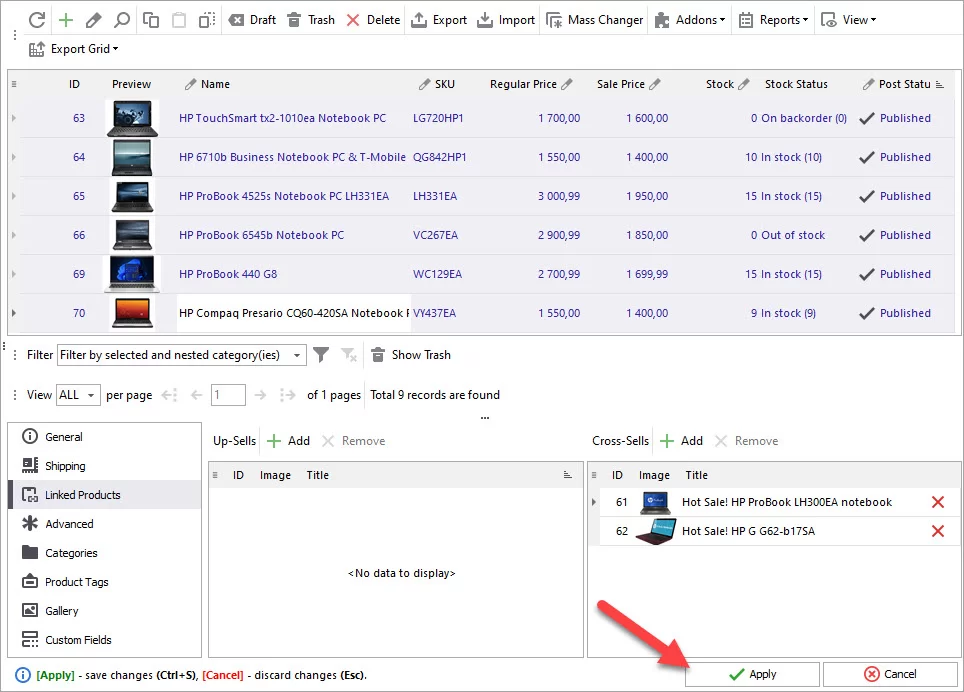Open the Export Grid dropdown
The height and width of the screenshot is (692, 964).
(x=74, y=49)
